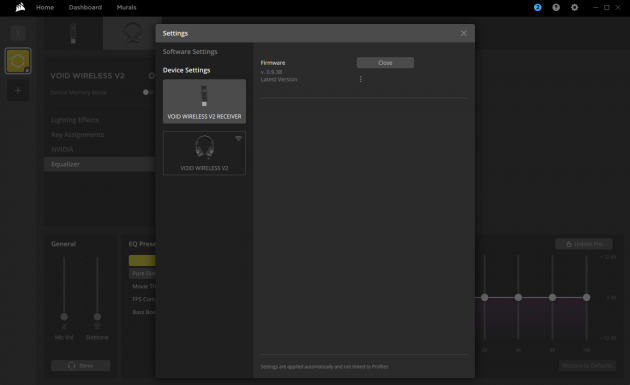The width and height of the screenshot is (630, 385).
Task: Click the Stereo headphone mode button
Action: [81, 365]
